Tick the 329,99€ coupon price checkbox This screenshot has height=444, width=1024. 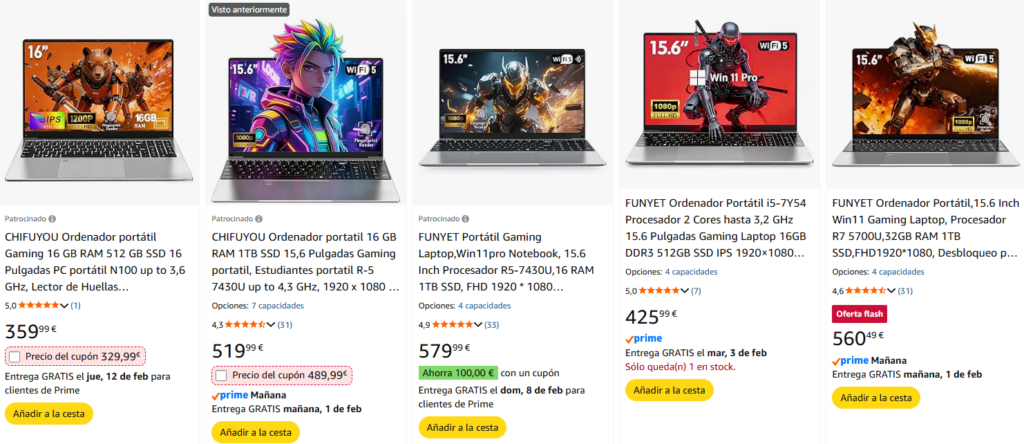(x=14, y=356)
